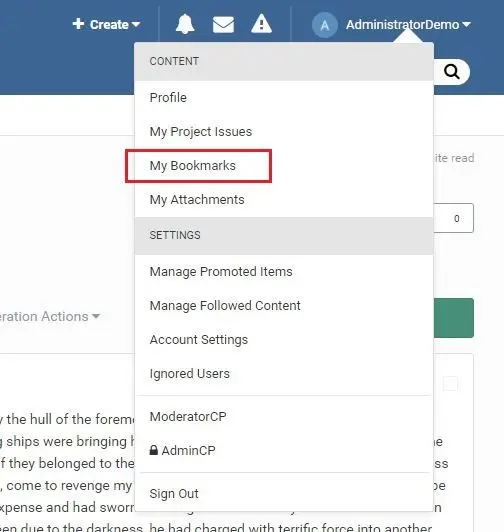Open Account Settings
This screenshot has height=532, width=504.
199,340
